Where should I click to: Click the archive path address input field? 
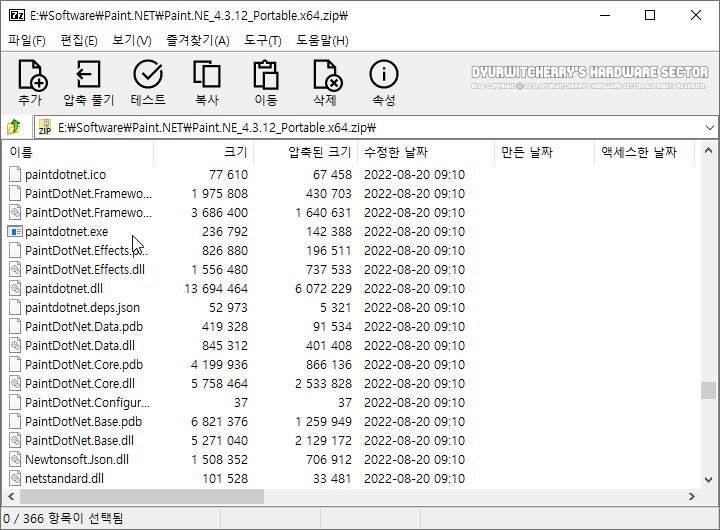(376, 128)
